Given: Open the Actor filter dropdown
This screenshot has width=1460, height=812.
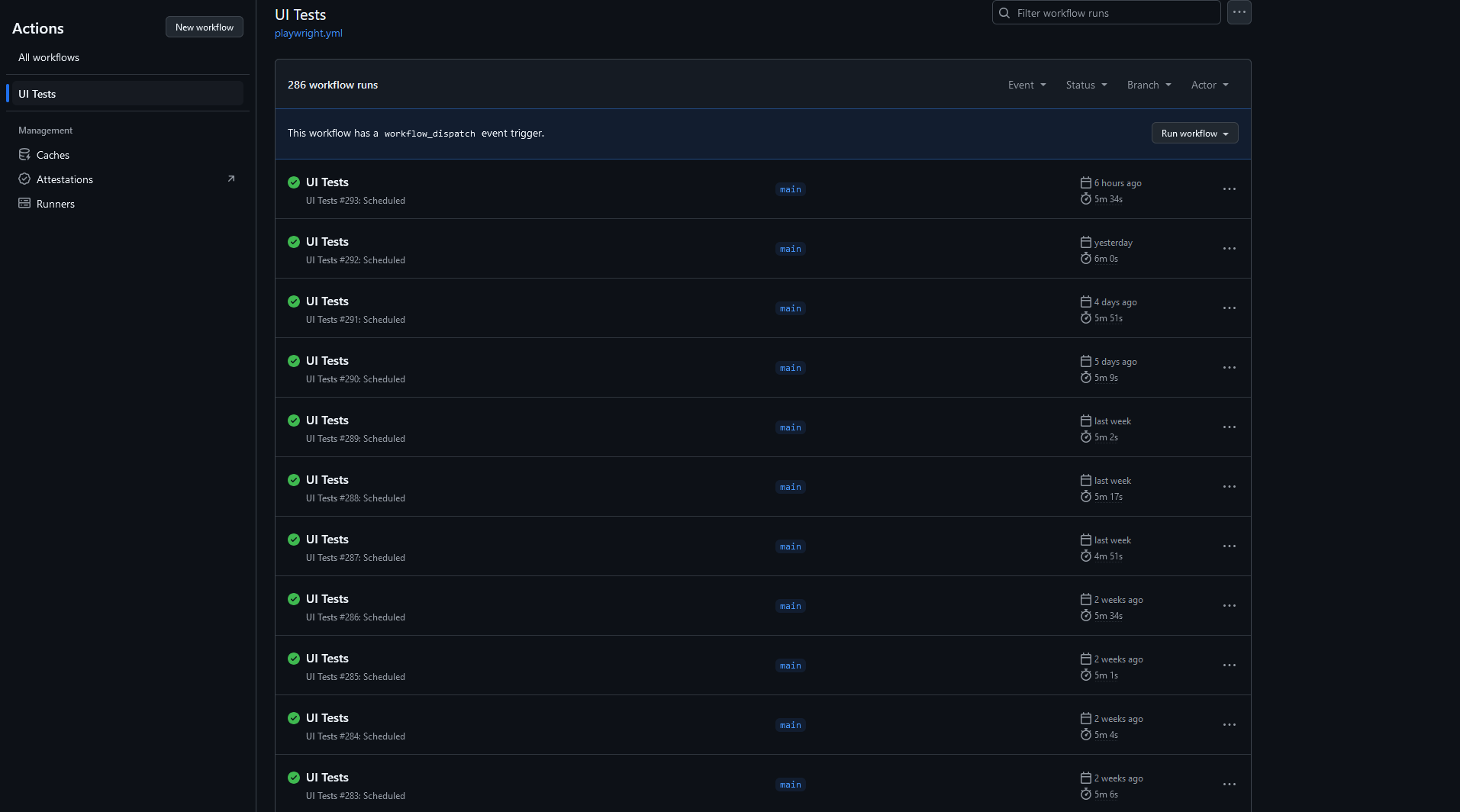Looking at the screenshot, I should 1210,85.
